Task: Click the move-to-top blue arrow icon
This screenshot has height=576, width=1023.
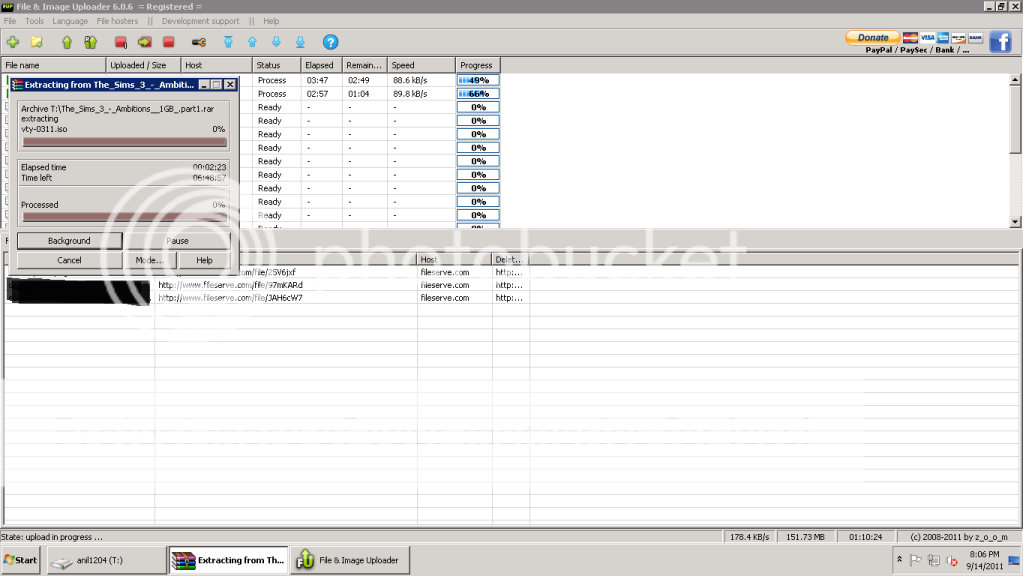Action: pyautogui.click(x=228, y=42)
